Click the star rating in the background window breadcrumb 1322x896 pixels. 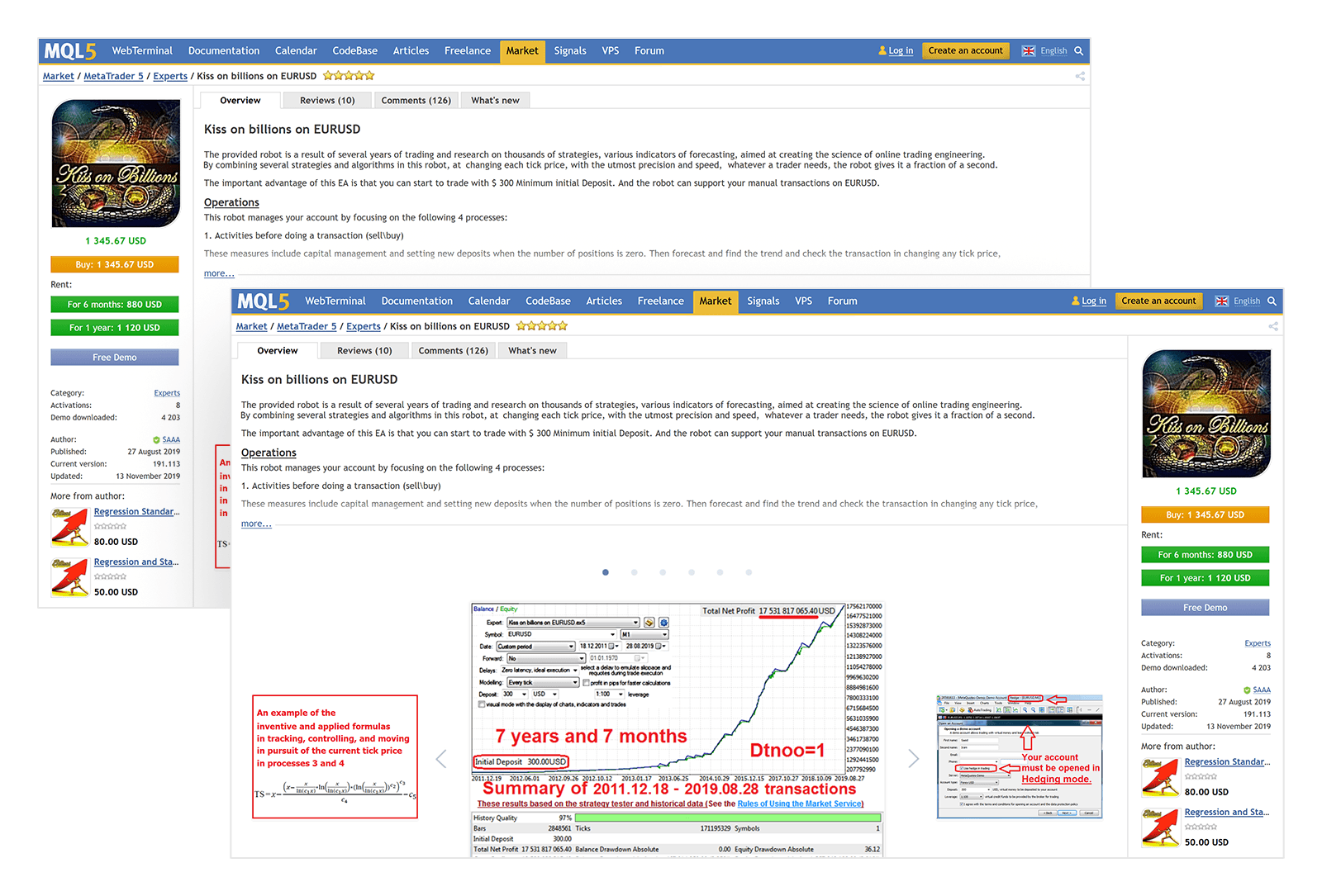point(349,76)
